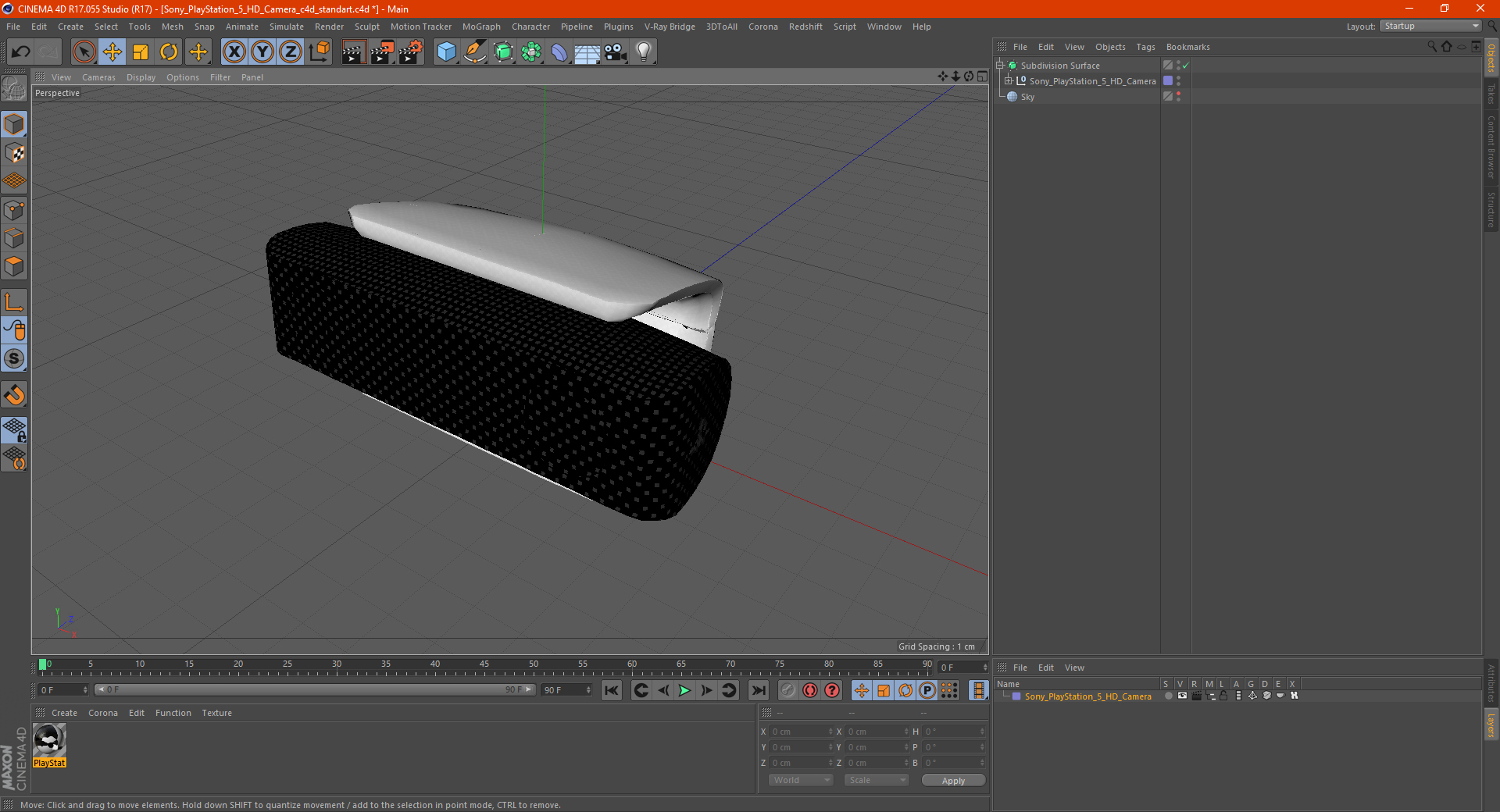Toggle coordinate system icon
The width and height of the screenshot is (1500, 812).
(319, 52)
